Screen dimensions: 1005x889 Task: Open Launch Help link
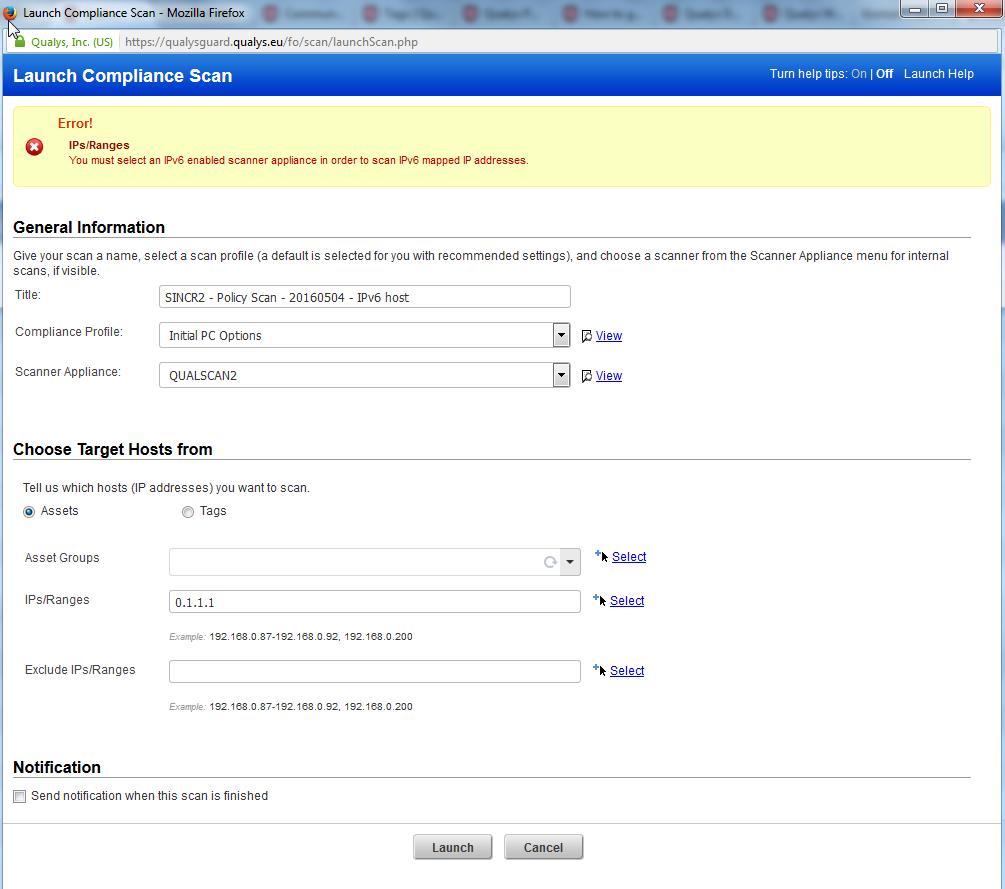click(938, 74)
